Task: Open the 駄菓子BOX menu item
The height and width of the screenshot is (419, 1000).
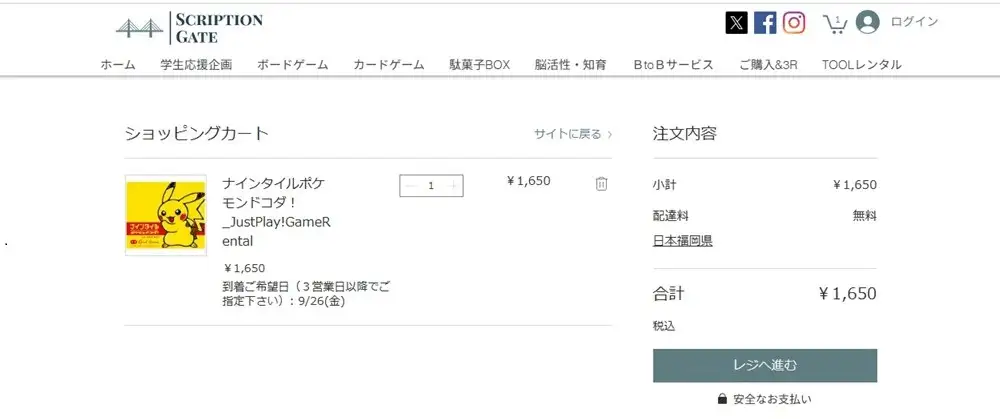Action: [x=480, y=65]
